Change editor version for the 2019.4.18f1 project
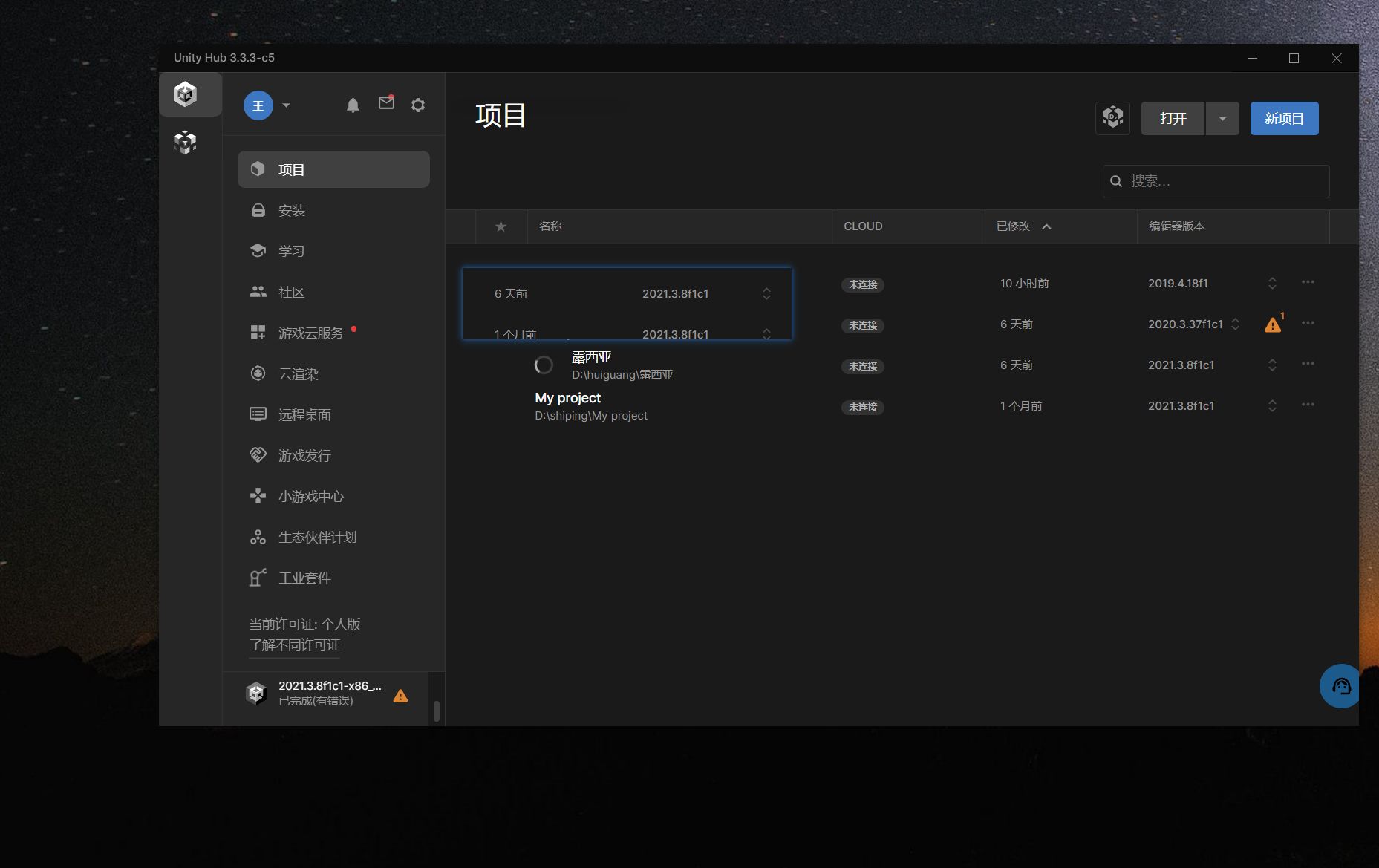Image resolution: width=1379 pixels, height=868 pixels. click(1272, 283)
